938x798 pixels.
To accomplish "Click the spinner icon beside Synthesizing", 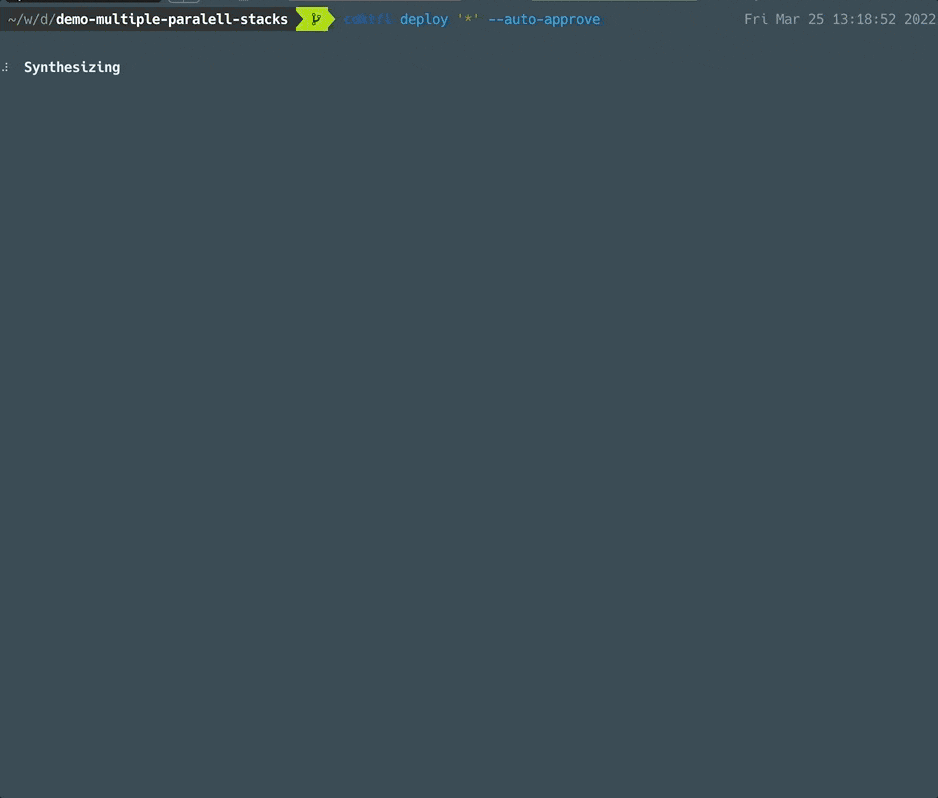I will pyautogui.click(x=5, y=68).
